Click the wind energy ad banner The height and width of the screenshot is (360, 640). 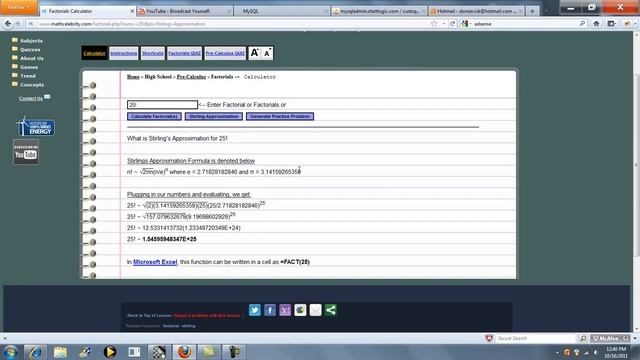point(36,126)
